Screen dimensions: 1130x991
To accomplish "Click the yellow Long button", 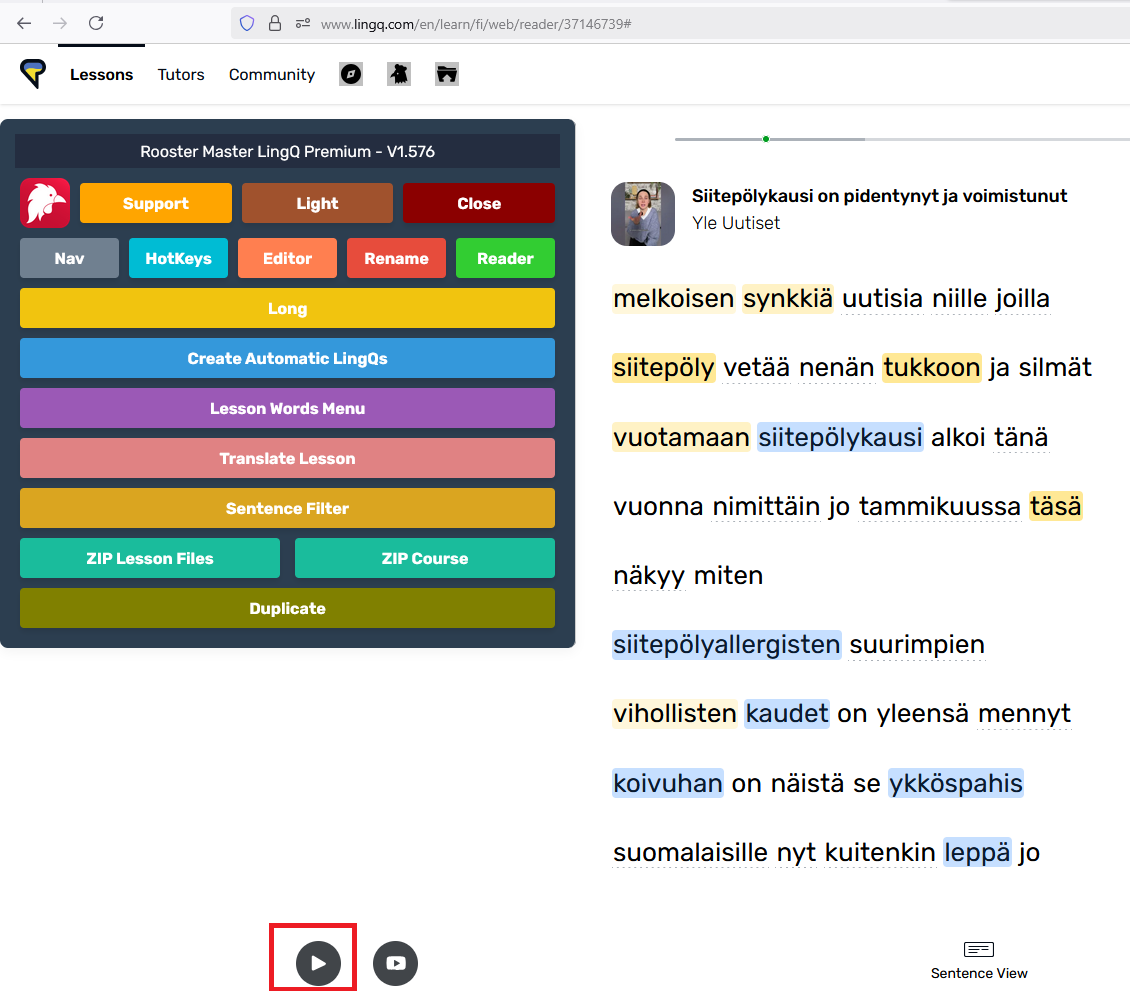I will [x=288, y=308].
